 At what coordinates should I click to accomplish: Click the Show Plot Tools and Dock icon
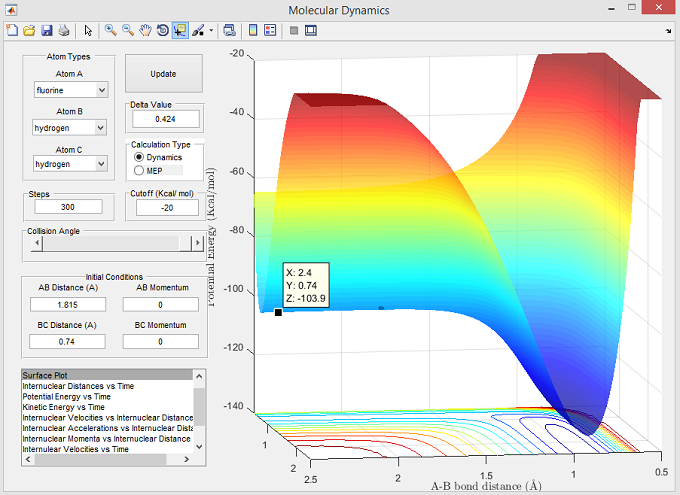click(x=311, y=30)
